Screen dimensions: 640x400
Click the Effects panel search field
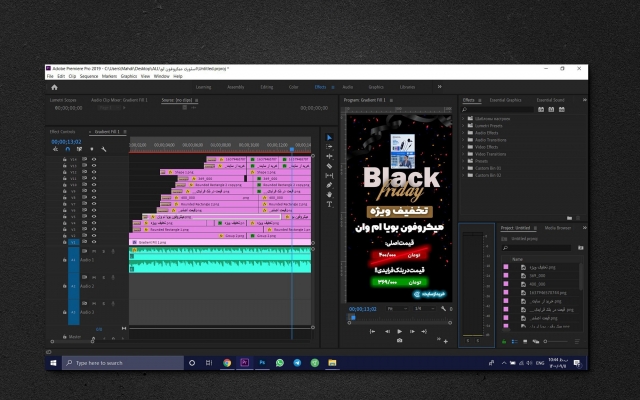498,109
